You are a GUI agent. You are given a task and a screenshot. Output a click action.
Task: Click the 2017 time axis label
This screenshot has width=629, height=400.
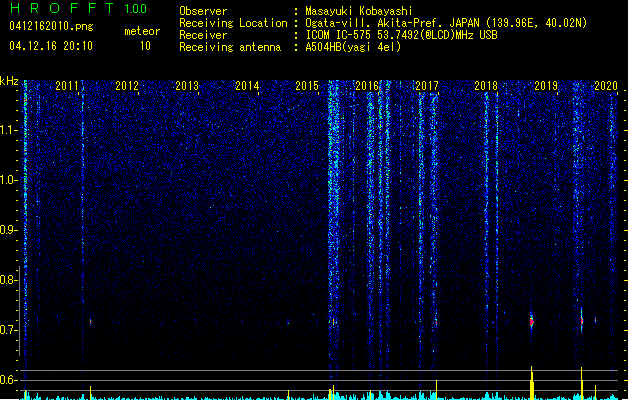click(x=427, y=86)
